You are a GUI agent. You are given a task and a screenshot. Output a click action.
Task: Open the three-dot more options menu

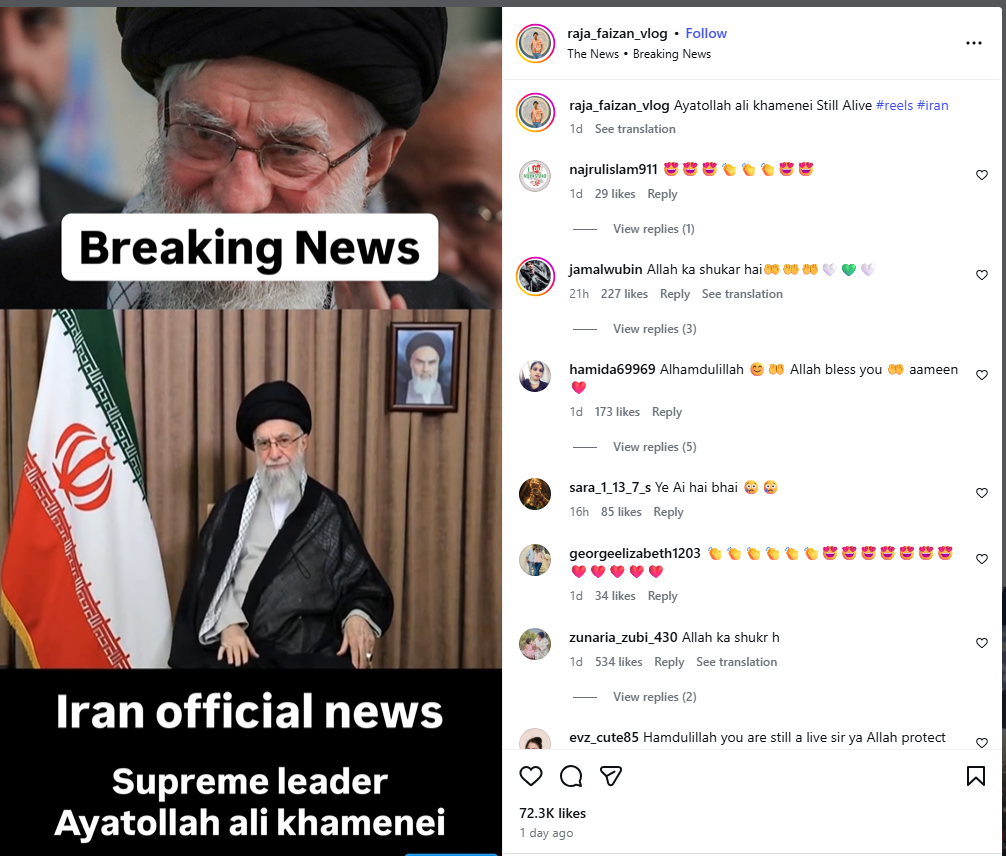click(973, 43)
